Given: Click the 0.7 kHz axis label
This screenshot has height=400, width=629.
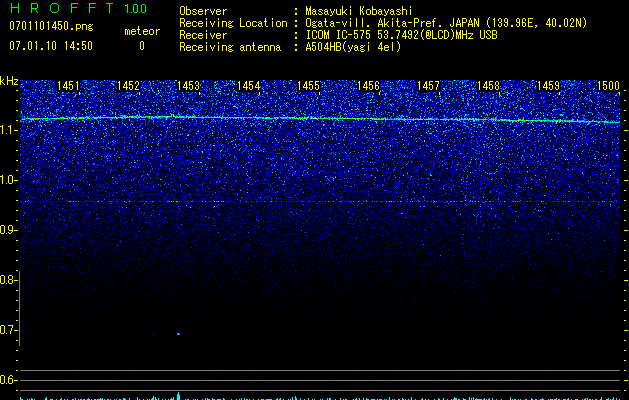Looking at the screenshot, I should (x=8, y=330).
